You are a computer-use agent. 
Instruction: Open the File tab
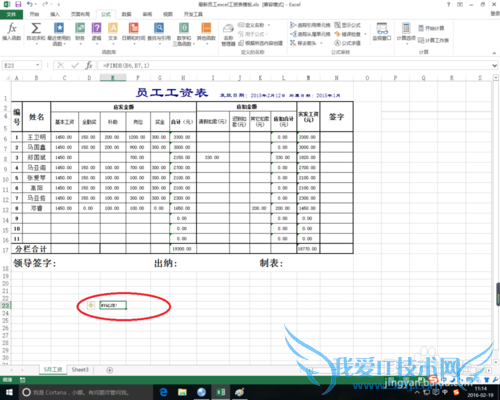(11, 14)
